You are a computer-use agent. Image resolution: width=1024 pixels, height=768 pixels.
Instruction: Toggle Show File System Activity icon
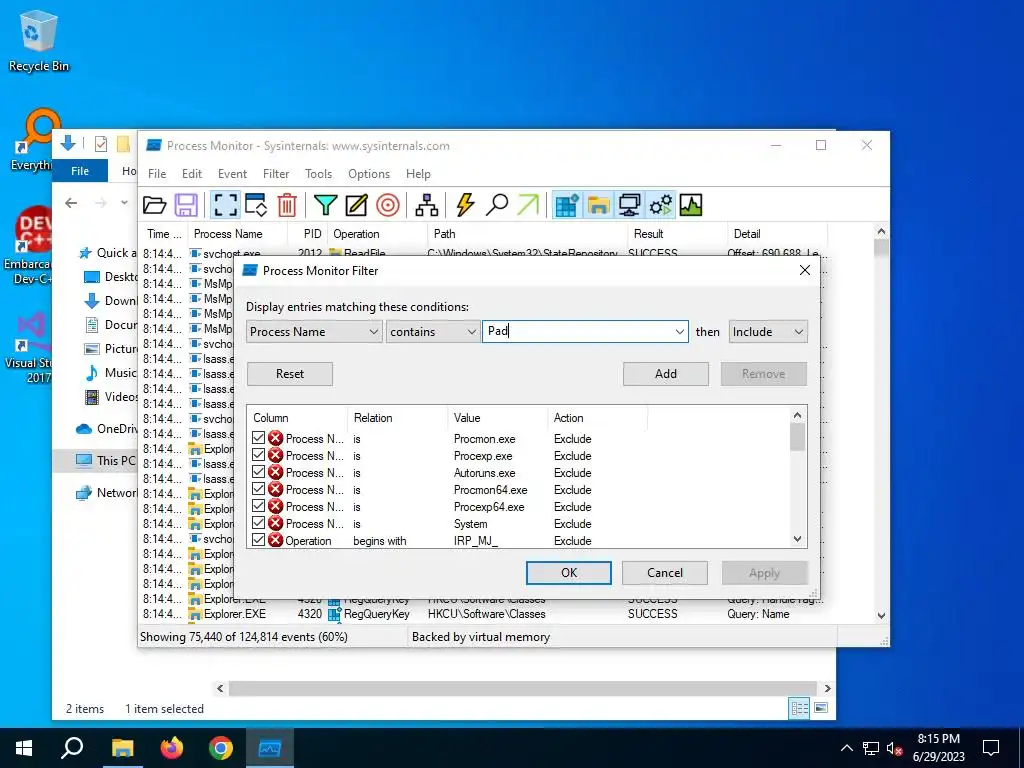point(598,205)
